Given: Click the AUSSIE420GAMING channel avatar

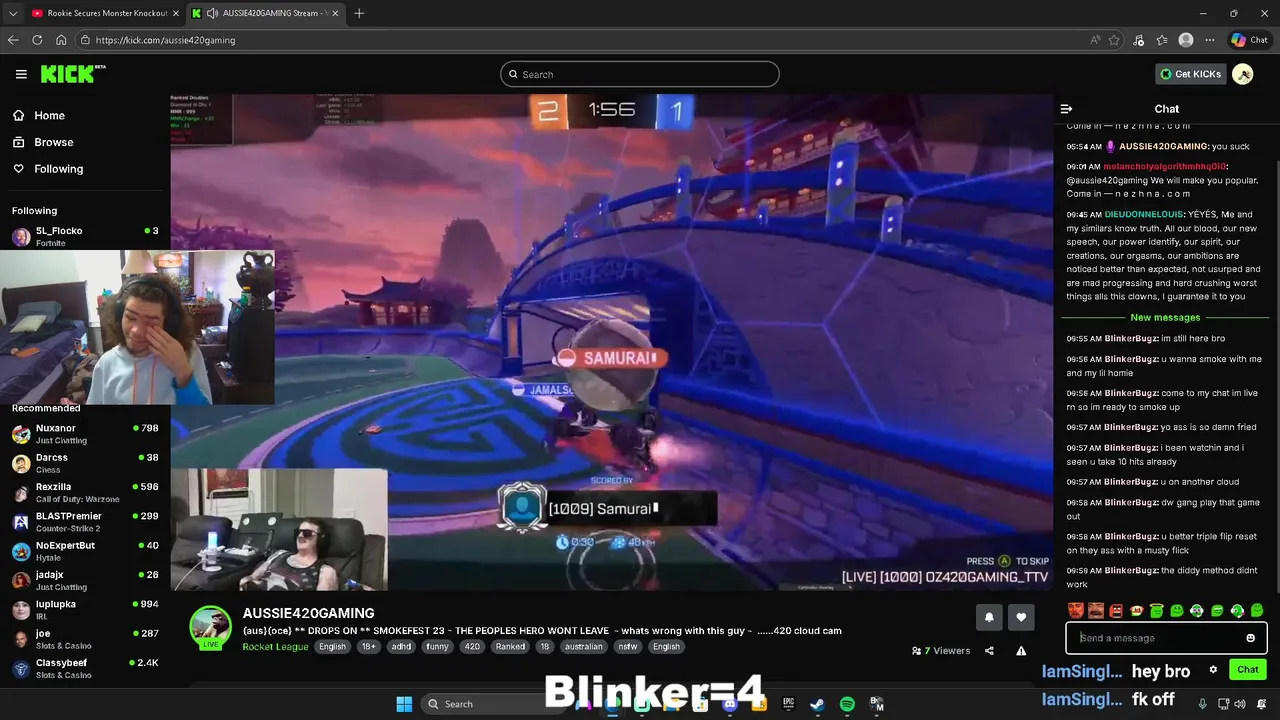Looking at the screenshot, I should [x=210, y=627].
